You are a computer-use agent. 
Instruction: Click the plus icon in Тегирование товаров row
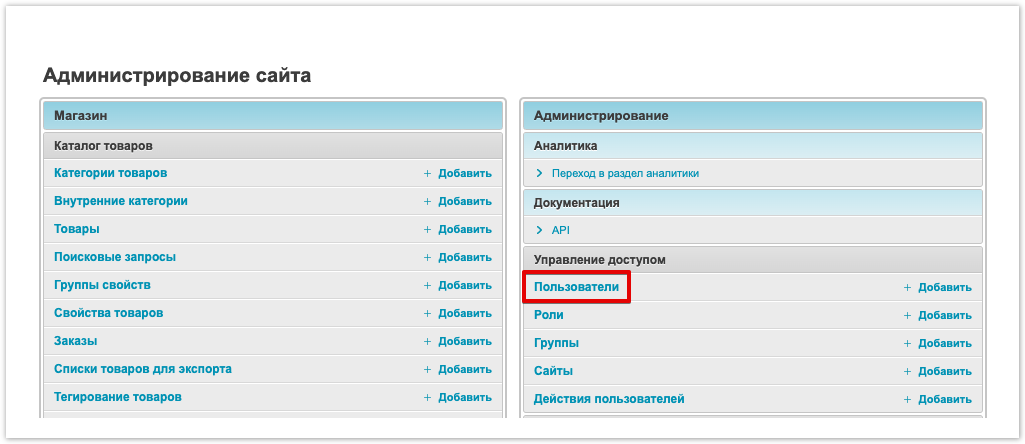427,397
